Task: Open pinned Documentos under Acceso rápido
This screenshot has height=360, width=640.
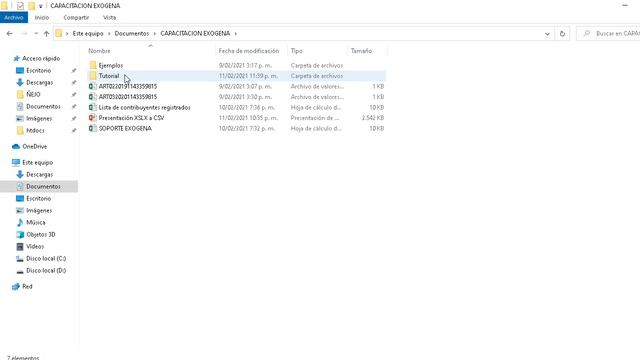Action: [x=43, y=107]
